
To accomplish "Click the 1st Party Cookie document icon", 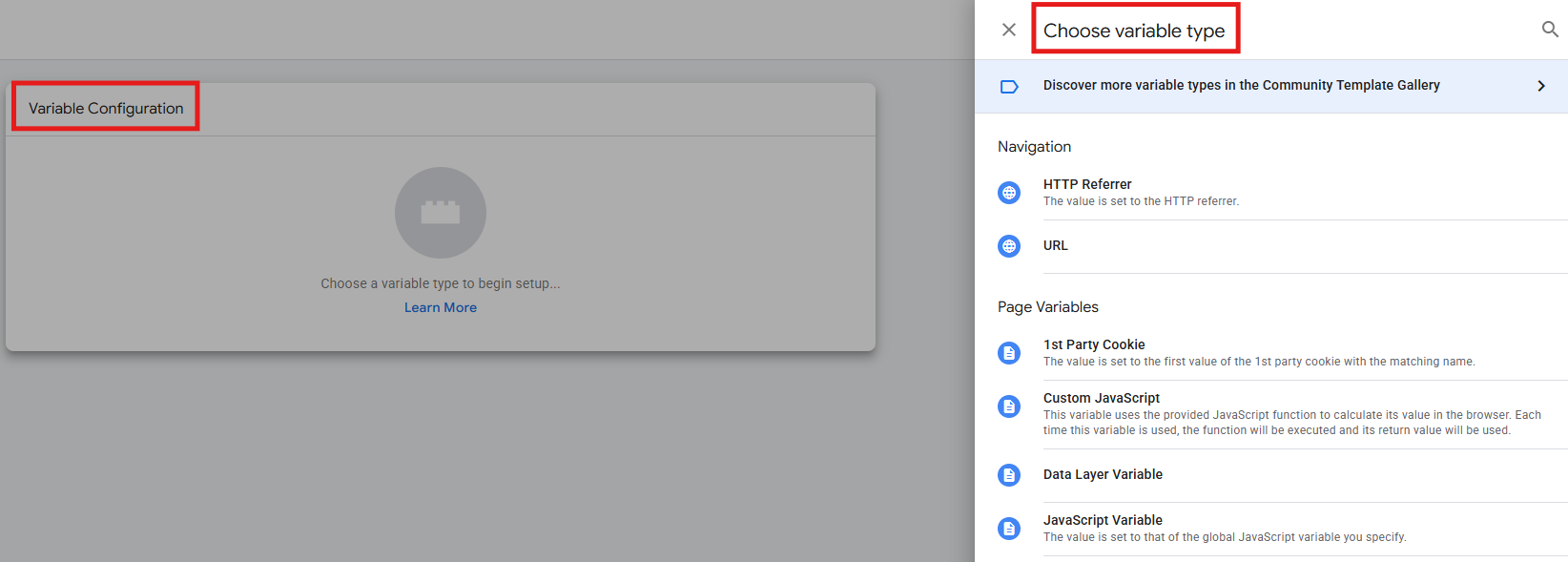I will click(x=1009, y=353).
